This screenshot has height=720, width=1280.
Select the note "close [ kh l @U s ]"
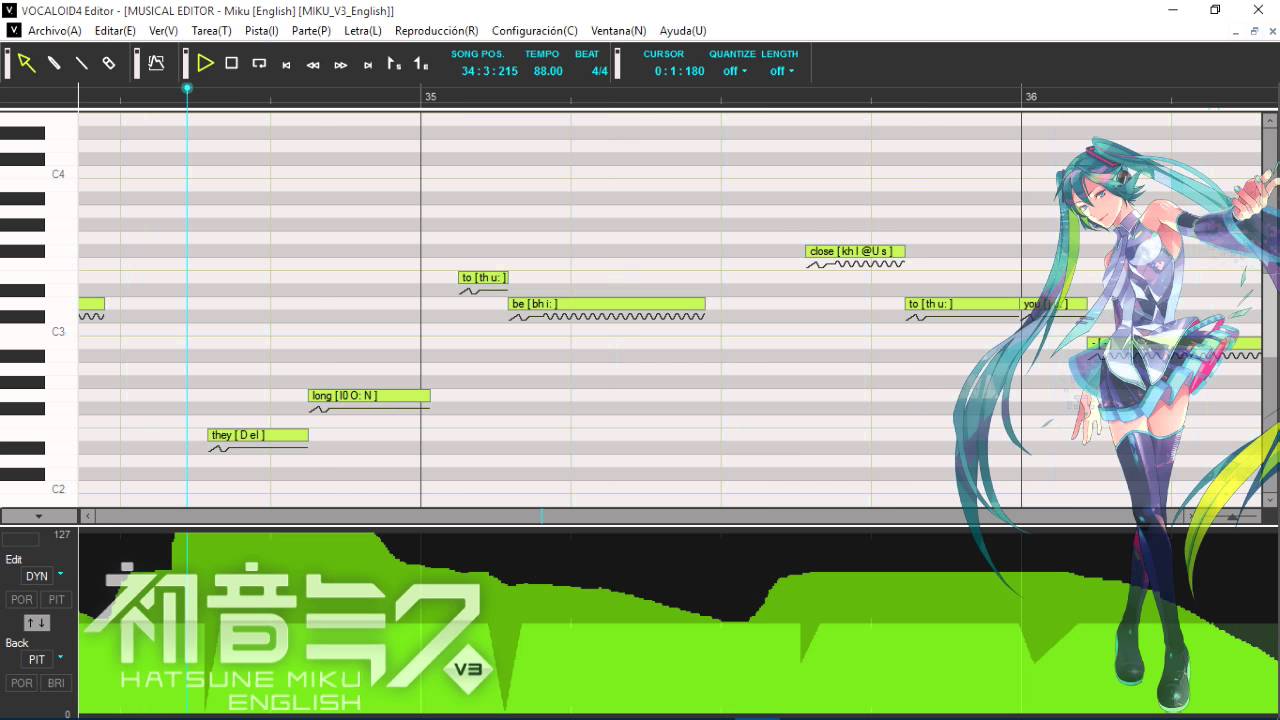[855, 252]
